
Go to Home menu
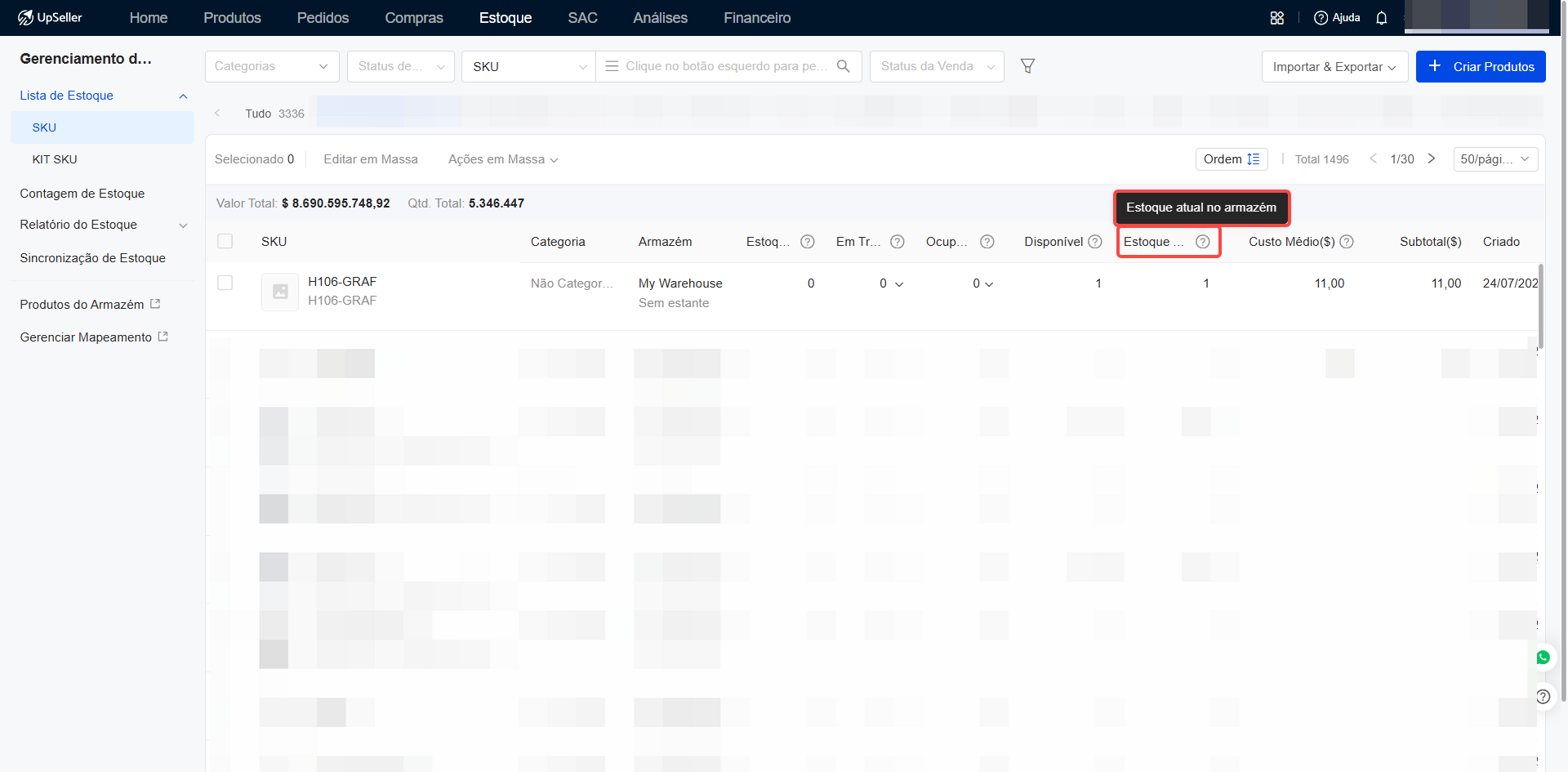149,18
